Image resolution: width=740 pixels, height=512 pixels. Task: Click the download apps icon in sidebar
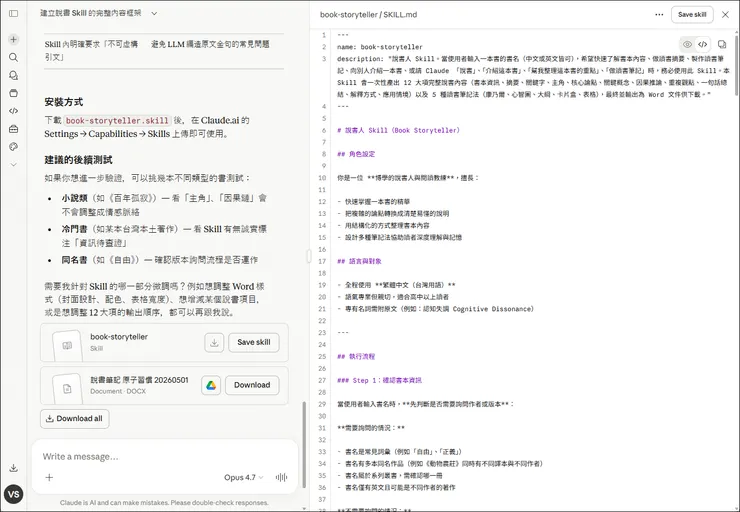tap(14, 468)
